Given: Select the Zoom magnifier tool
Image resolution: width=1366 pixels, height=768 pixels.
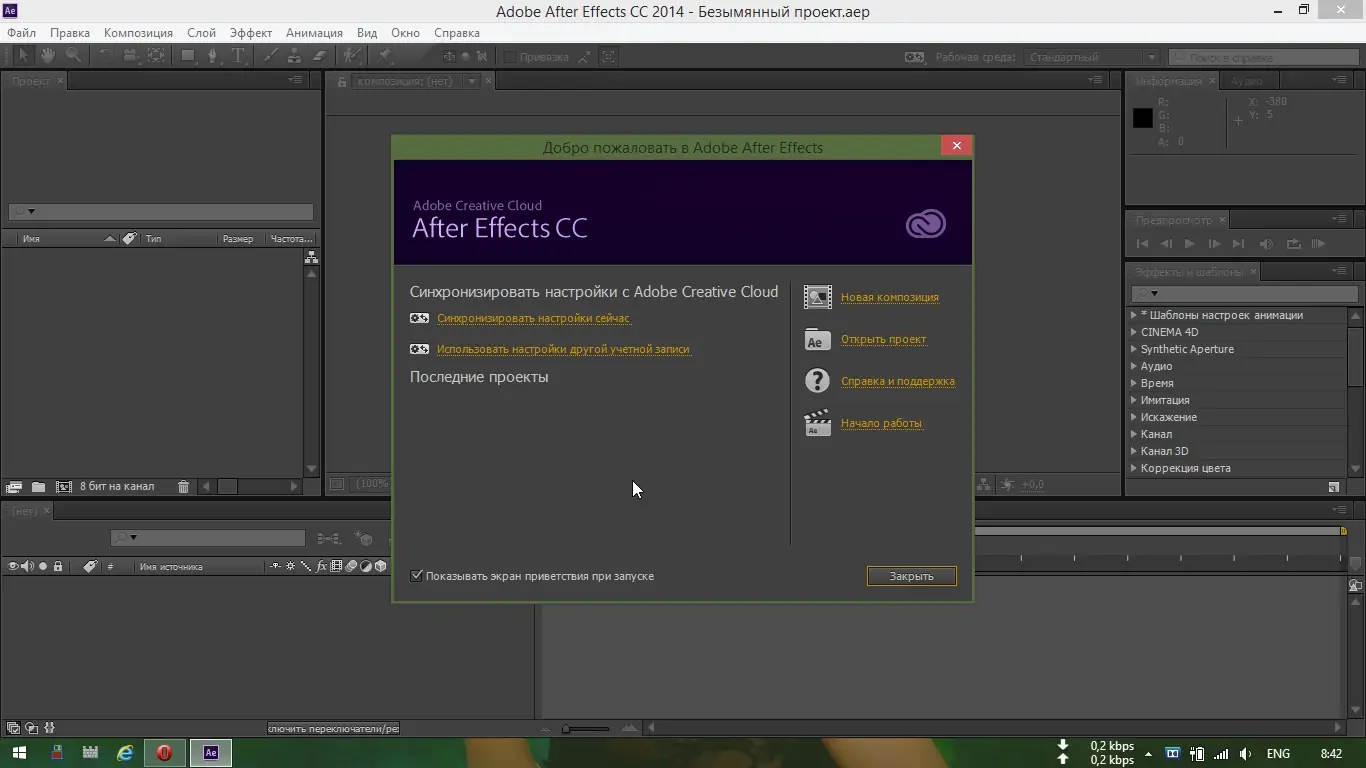Looking at the screenshot, I should click(73, 56).
